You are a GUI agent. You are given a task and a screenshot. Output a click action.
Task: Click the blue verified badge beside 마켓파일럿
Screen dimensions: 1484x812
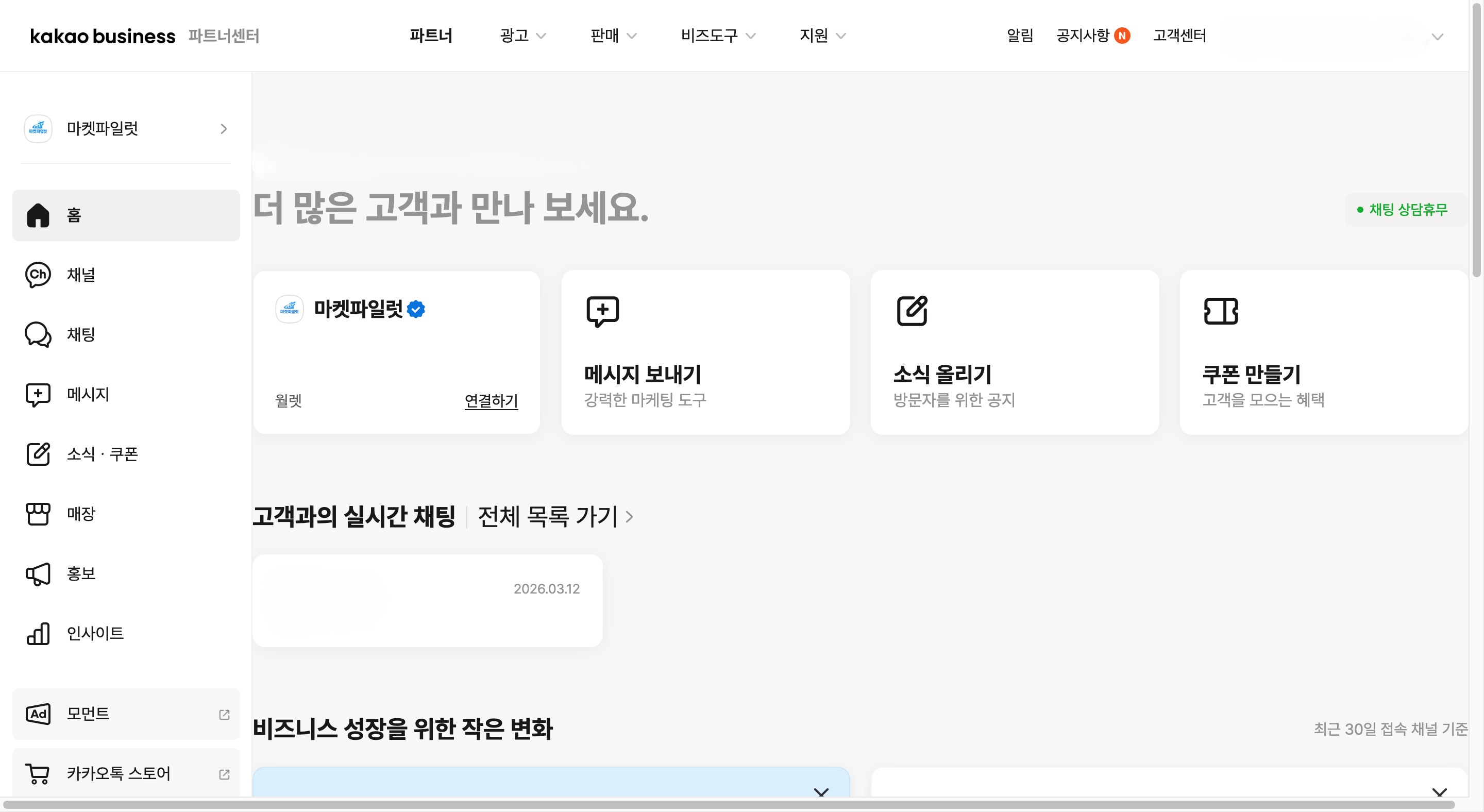[416, 309]
